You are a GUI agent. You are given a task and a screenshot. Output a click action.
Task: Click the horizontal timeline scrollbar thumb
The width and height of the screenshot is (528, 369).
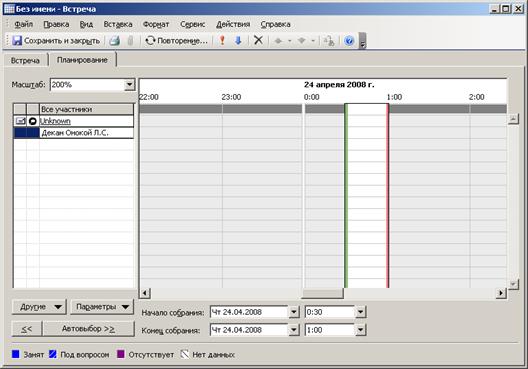pyautogui.click(x=322, y=293)
